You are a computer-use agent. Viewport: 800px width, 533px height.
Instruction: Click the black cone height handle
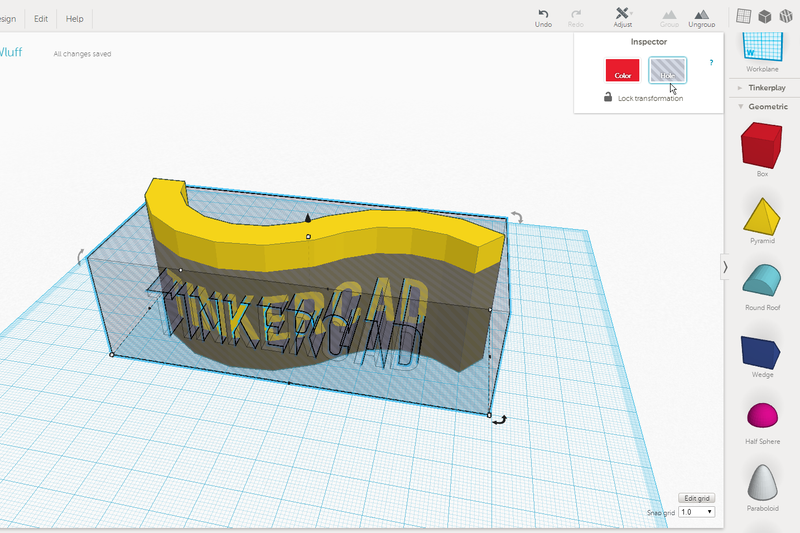tap(308, 218)
